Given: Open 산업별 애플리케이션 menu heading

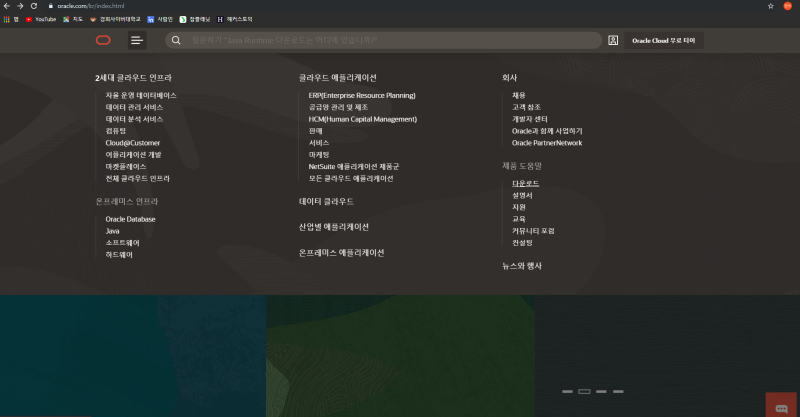Looking at the screenshot, I should [x=334, y=227].
